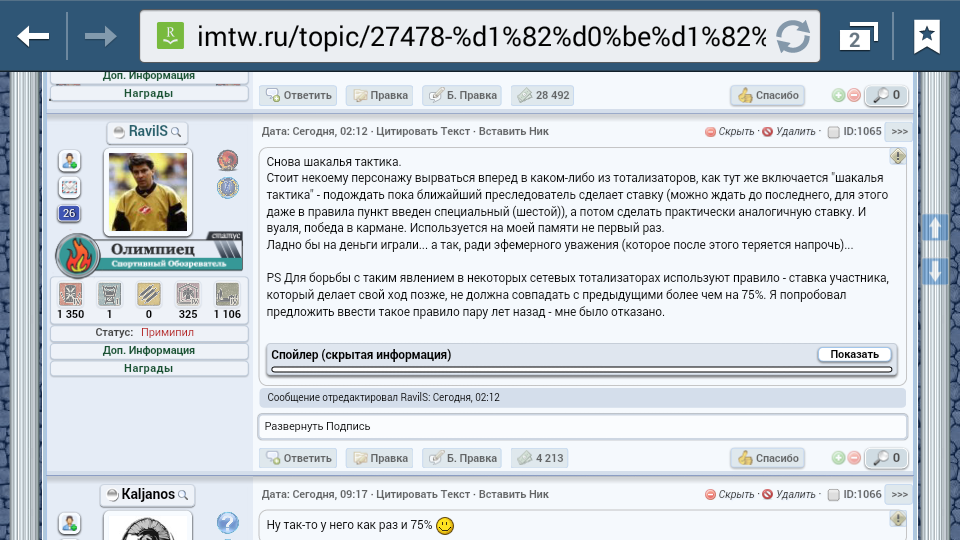This screenshot has height=540, width=960.
Task: Click stat icon above 1 350
Action: pos(70,294)
